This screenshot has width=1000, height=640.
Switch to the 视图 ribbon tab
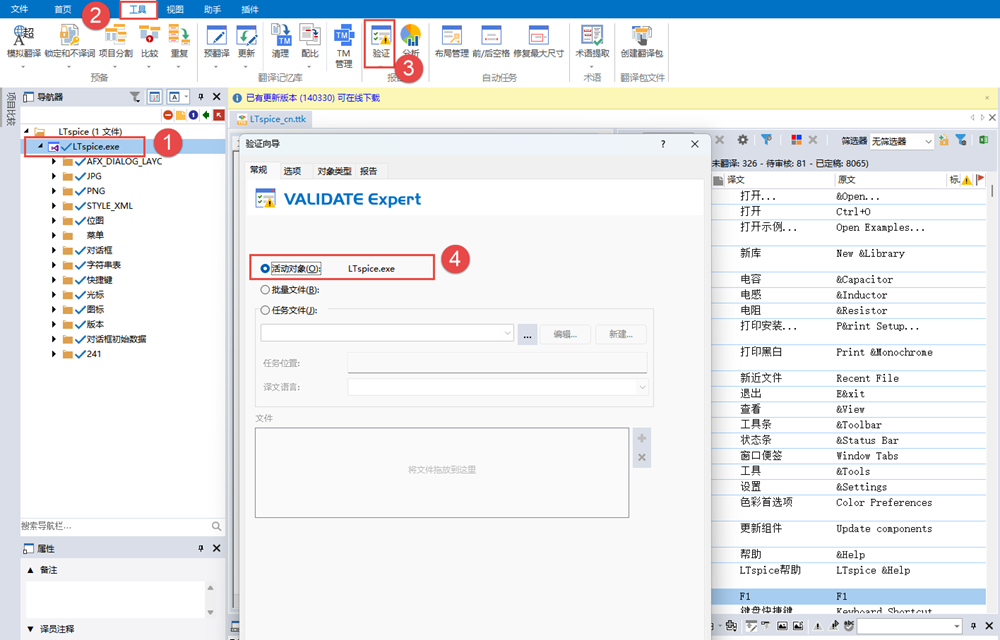coord(175,9)
